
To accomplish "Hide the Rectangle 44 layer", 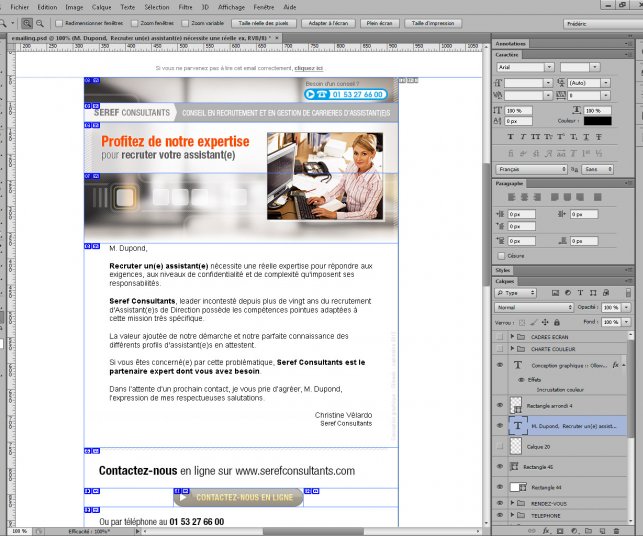I will click(500, 487).
